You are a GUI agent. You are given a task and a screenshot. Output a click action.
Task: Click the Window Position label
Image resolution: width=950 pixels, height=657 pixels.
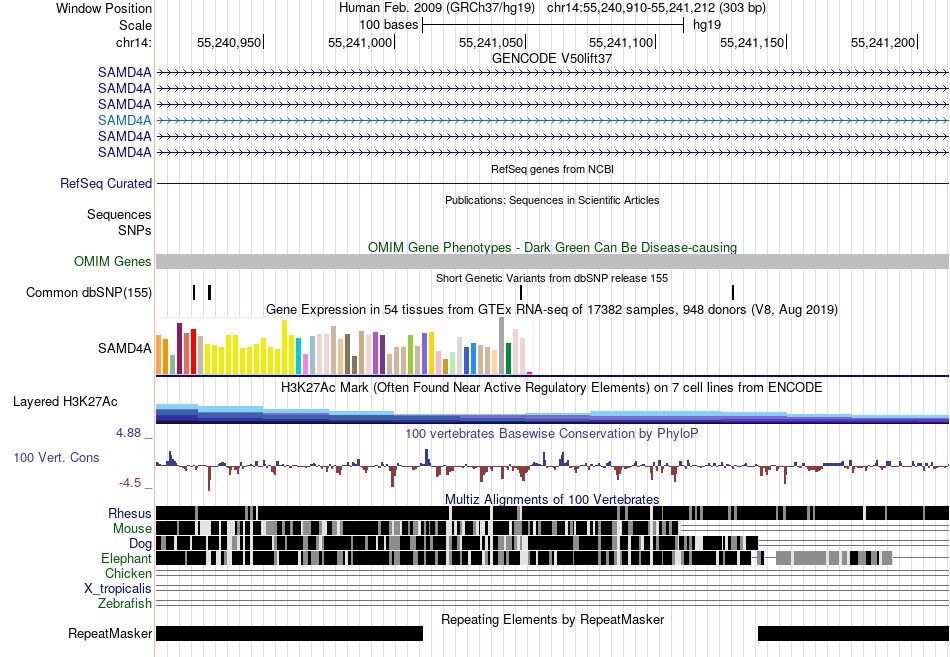tap(104, 8)
